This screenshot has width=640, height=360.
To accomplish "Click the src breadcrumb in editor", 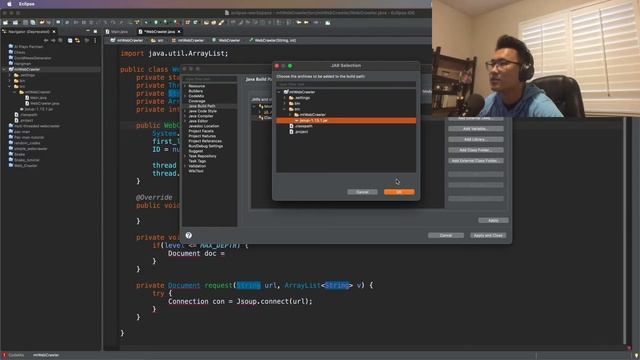I will pyautogui.click(x=157, y=40).
